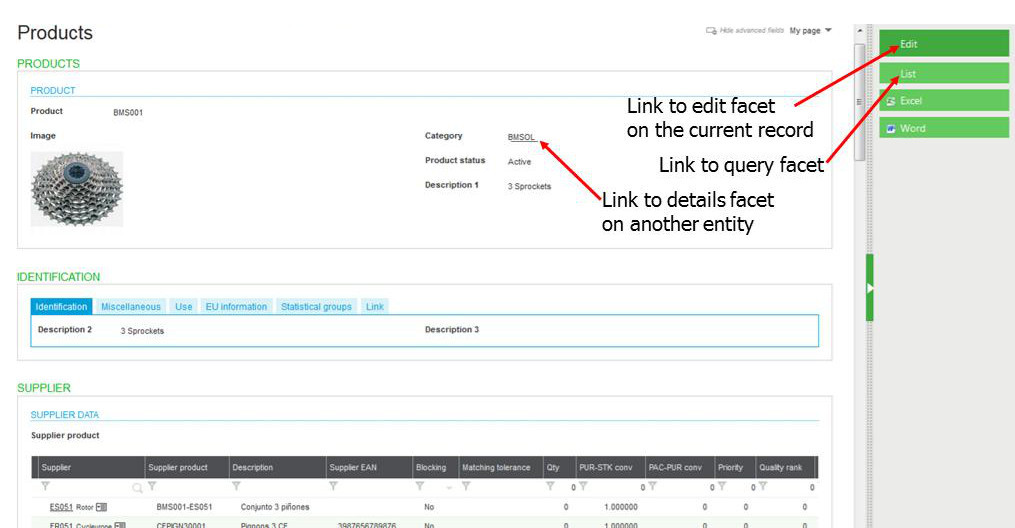Select the Statistical groups tab
Image resolution: width=1015 pixels, height=528 pixels.
(316, 307)
